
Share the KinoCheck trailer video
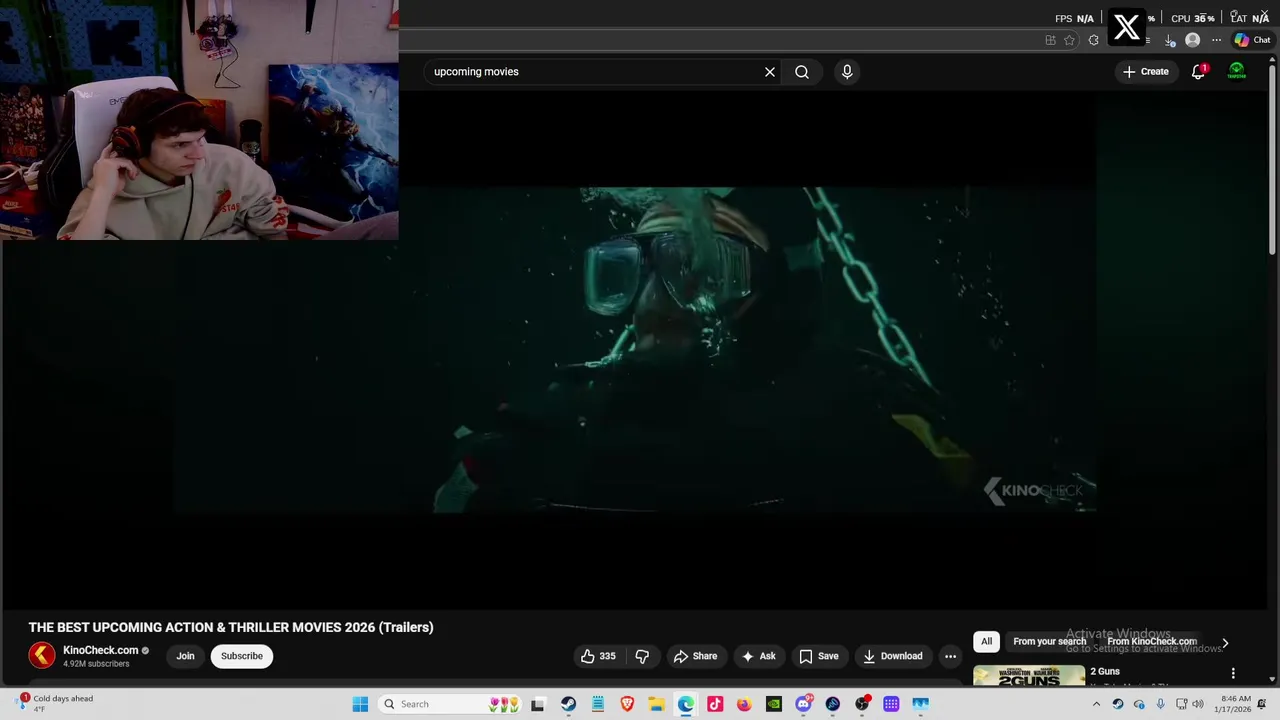pos(695,656)
